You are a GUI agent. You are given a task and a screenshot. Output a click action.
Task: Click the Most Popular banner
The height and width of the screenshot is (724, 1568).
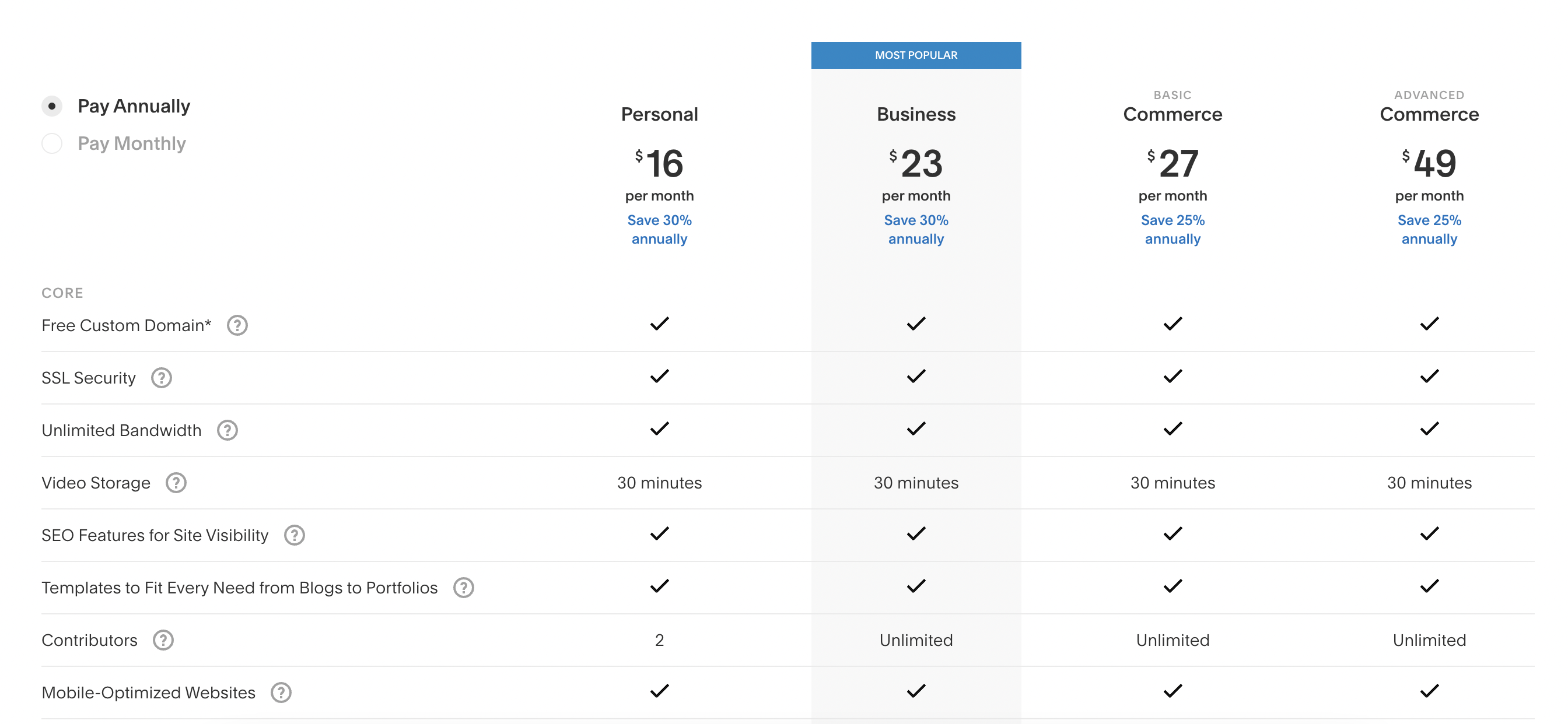pos(915,55)
